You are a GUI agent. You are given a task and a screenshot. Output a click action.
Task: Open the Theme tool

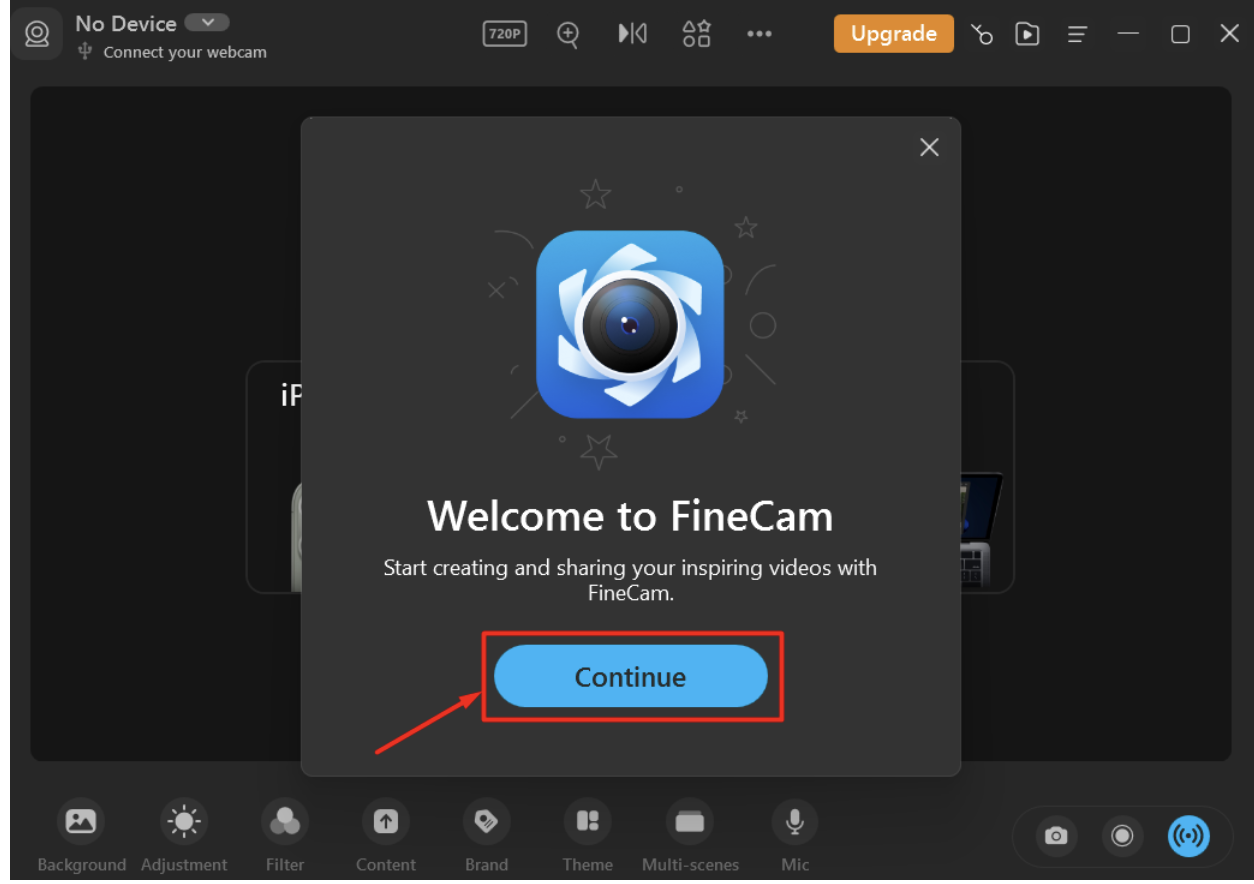[x=588, y=835]
